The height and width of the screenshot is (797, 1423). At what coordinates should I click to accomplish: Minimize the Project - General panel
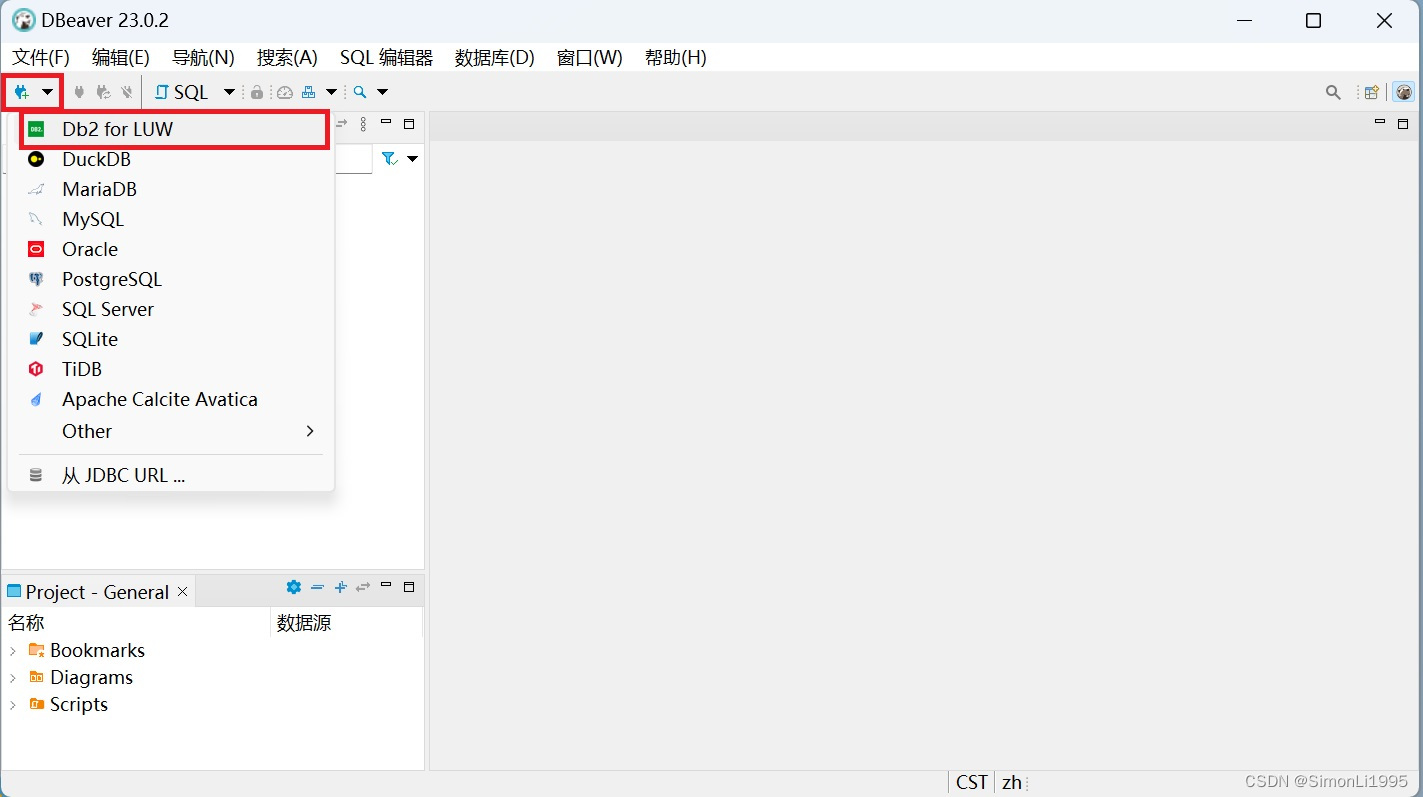coord(386,586)
